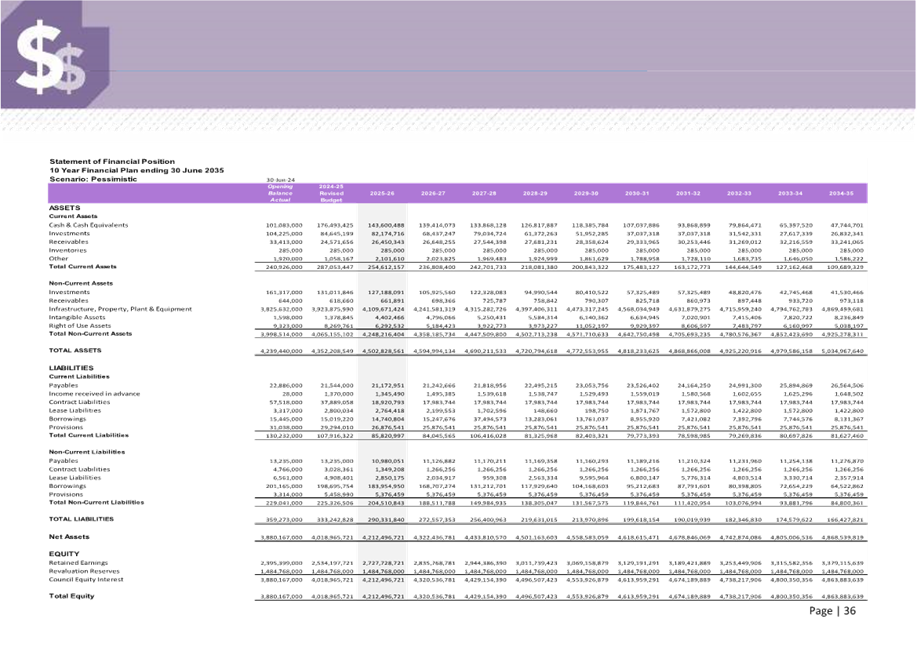Click the 2031-32 column header
This screenshot has width=917, height=648.
pyautogui.click(x=688, y=193)
